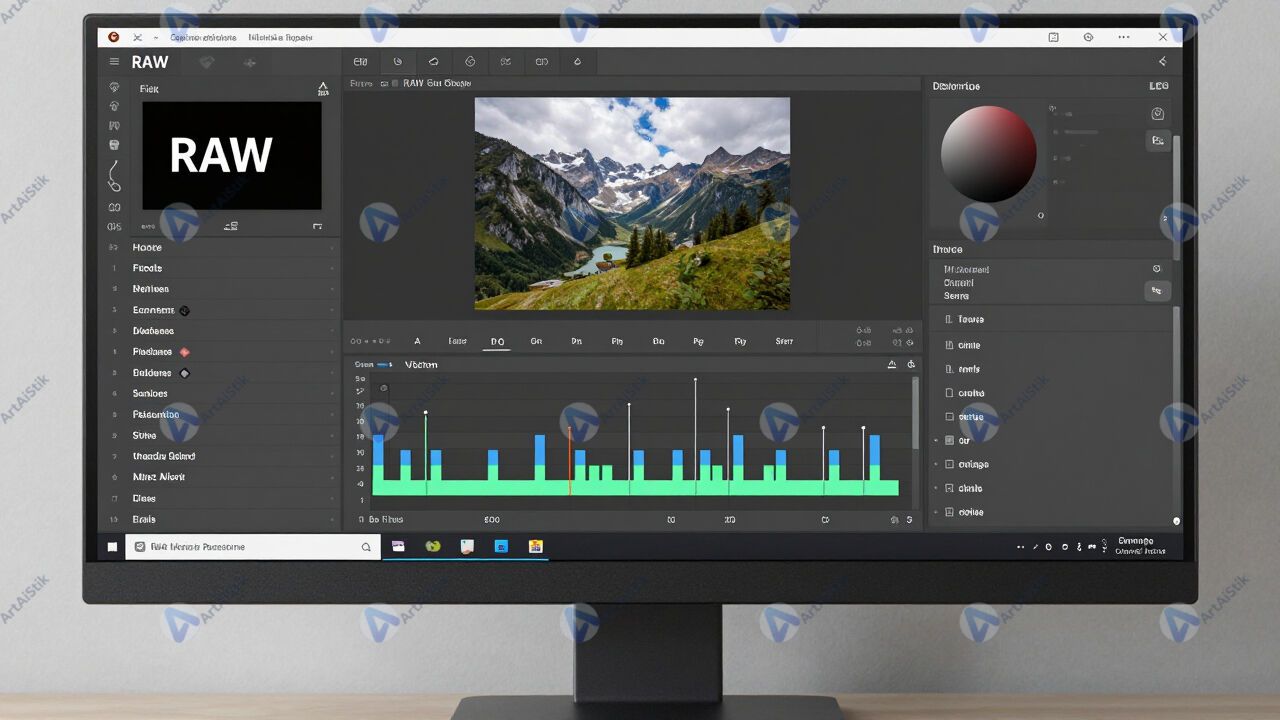Select the cloud icon in top toolbar
Viewport: 1280px width, 720px height.
(x=433, y=62)
